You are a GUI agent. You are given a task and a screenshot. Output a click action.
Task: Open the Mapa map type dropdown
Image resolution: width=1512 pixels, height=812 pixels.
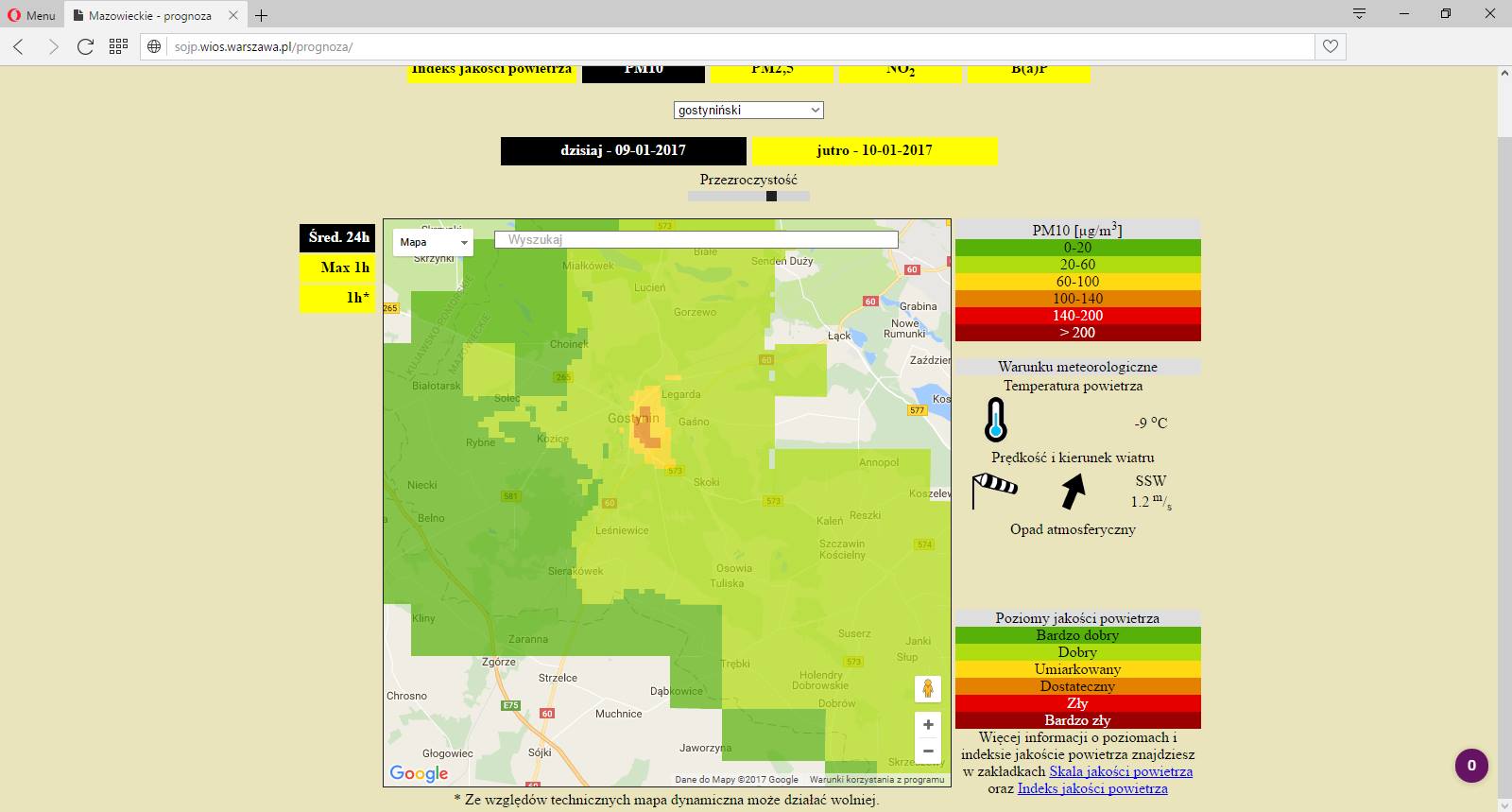[433, 242]
